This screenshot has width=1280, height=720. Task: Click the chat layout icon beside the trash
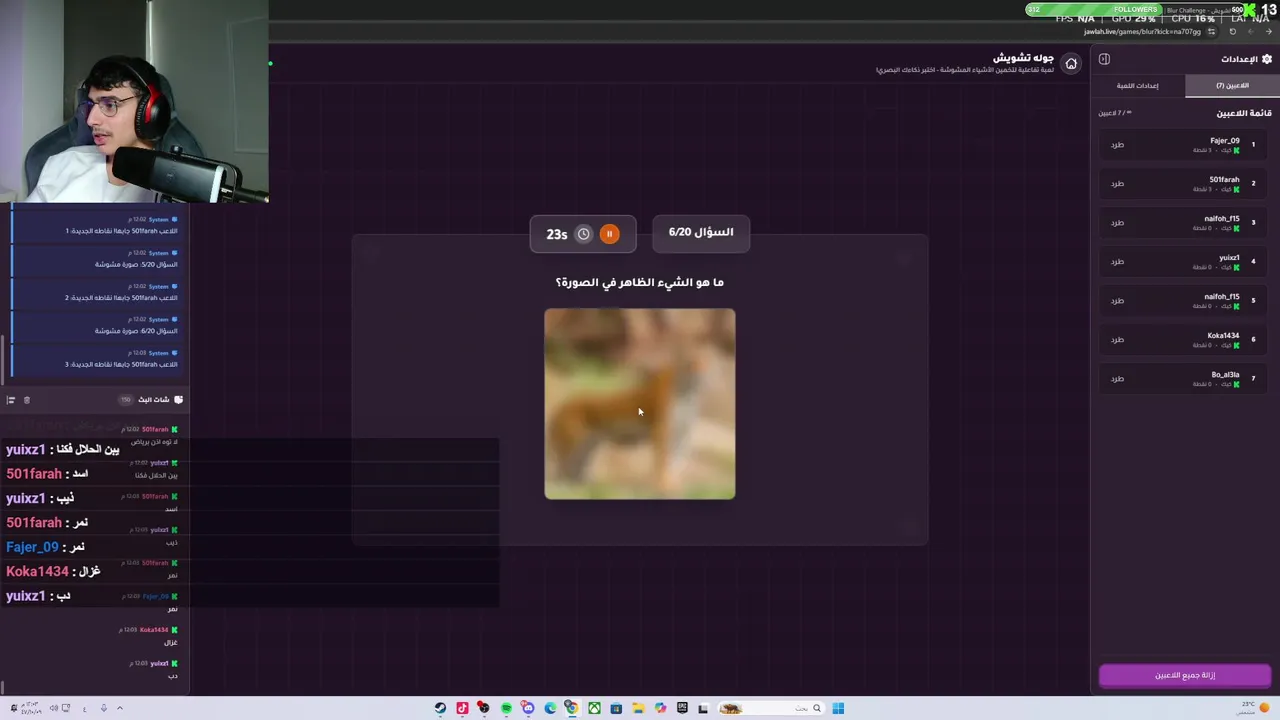(11, 400)
